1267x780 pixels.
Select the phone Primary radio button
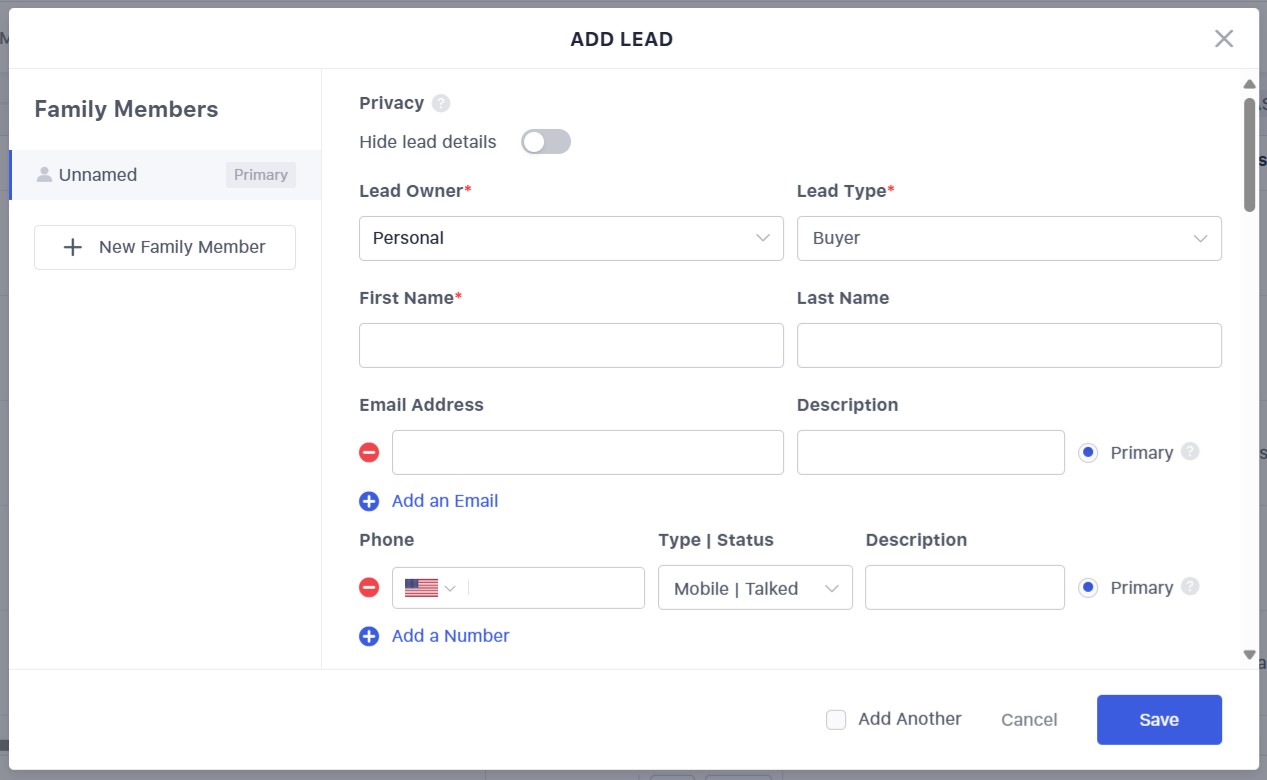pyautogui.click(x=1088, y=588)
